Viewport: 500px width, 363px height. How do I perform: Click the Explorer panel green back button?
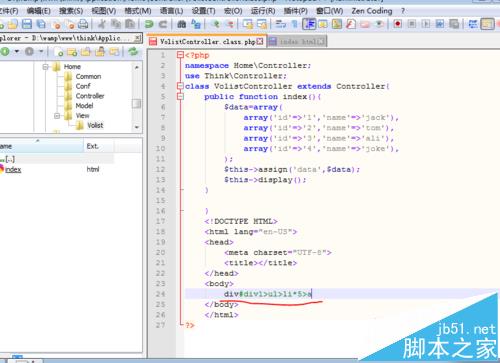click(x=5, y=52)
